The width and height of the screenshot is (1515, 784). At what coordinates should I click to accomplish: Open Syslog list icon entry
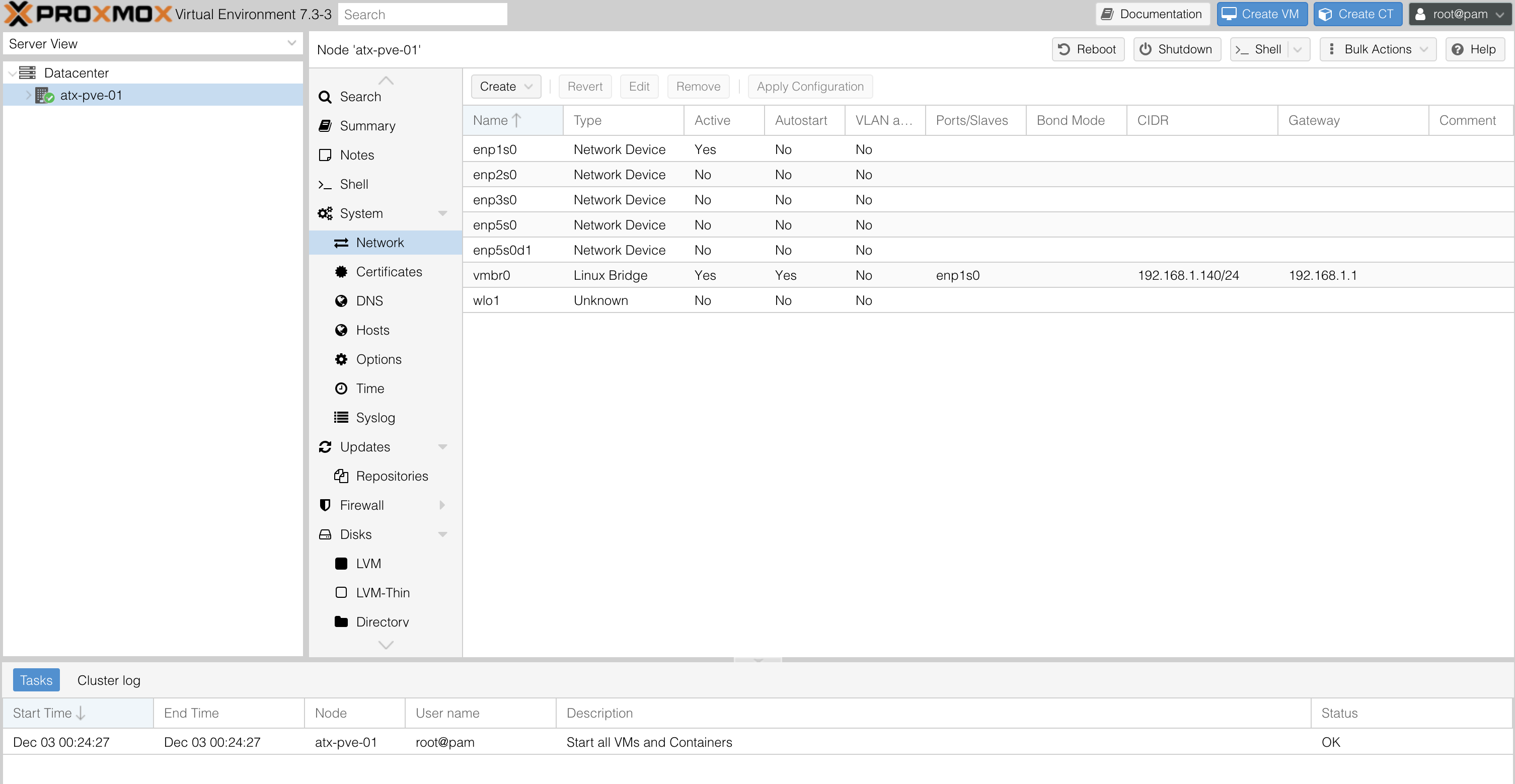(341, 418)
